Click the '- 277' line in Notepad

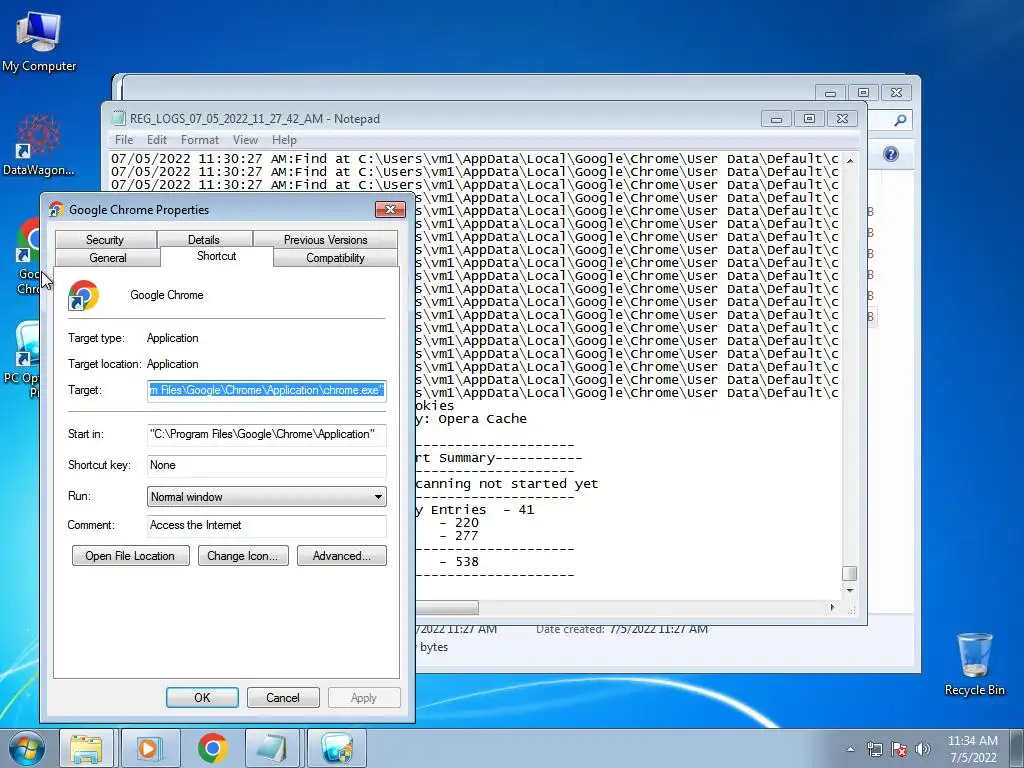[x=459, y=536]
